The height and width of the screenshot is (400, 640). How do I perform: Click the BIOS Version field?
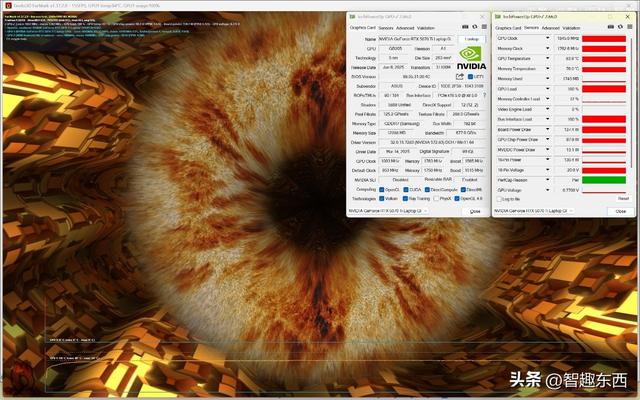416,77
